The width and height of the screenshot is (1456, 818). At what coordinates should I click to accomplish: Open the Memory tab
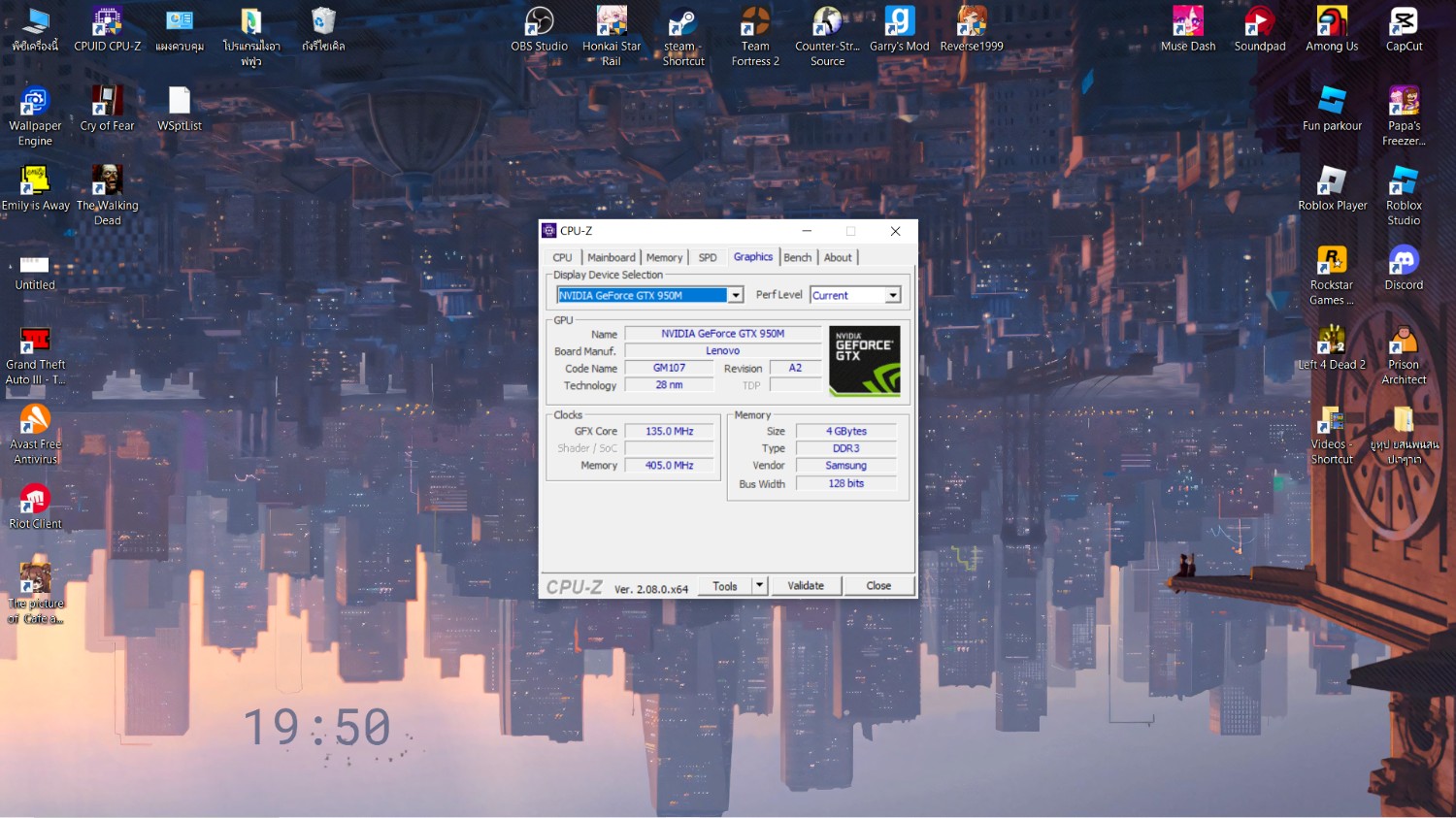[x=664, y=257]
